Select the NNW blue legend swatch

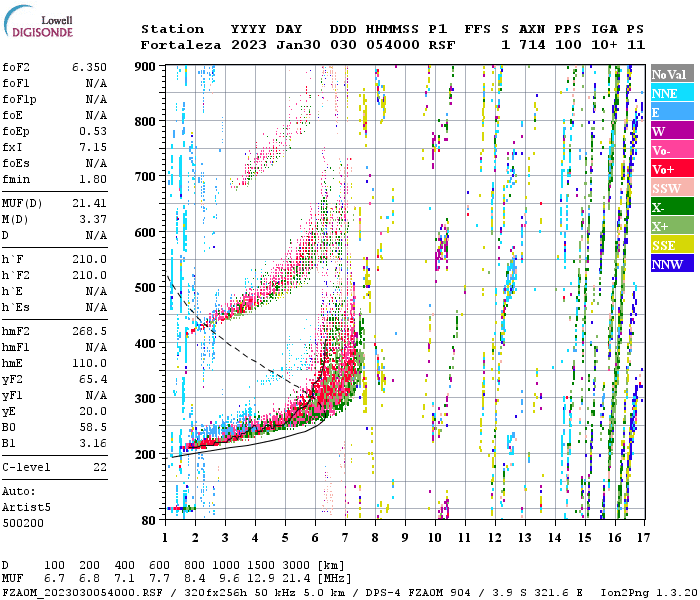pyautogui.click(x=672, y=263)
